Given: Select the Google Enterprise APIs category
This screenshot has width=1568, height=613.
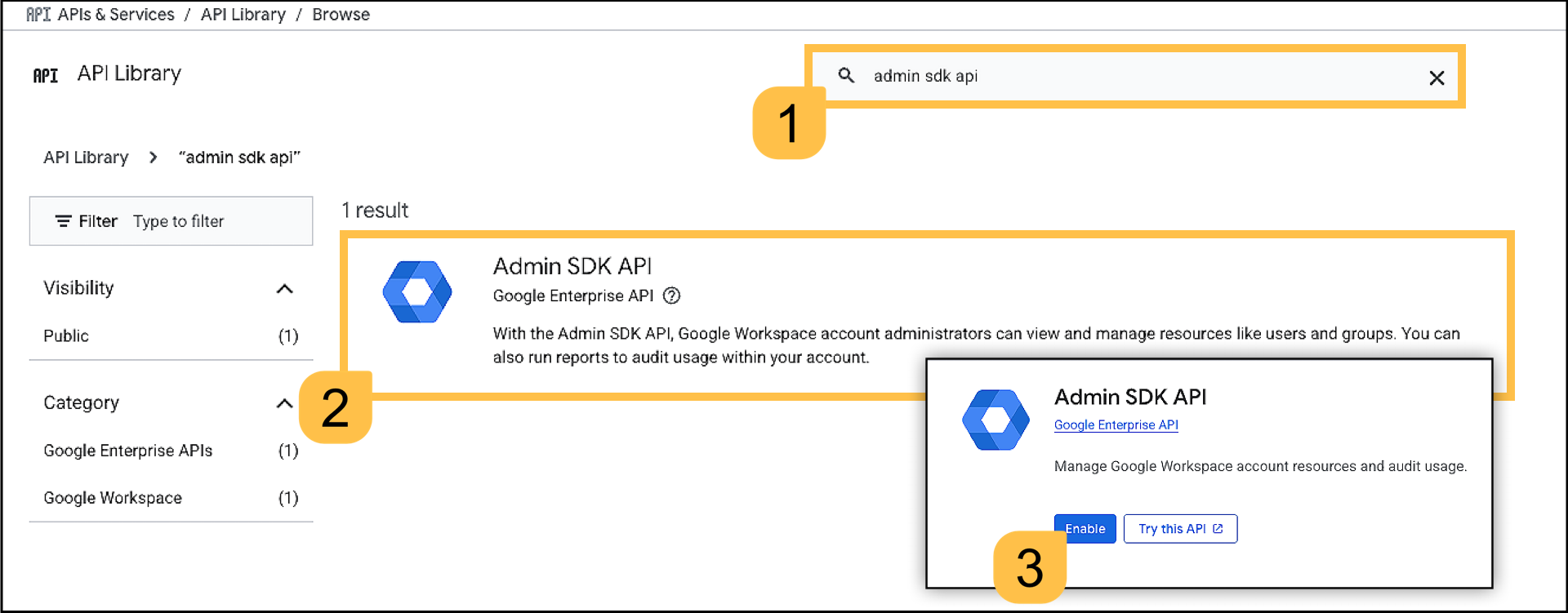Looking at the screenshot, I should tap(128, 451).
